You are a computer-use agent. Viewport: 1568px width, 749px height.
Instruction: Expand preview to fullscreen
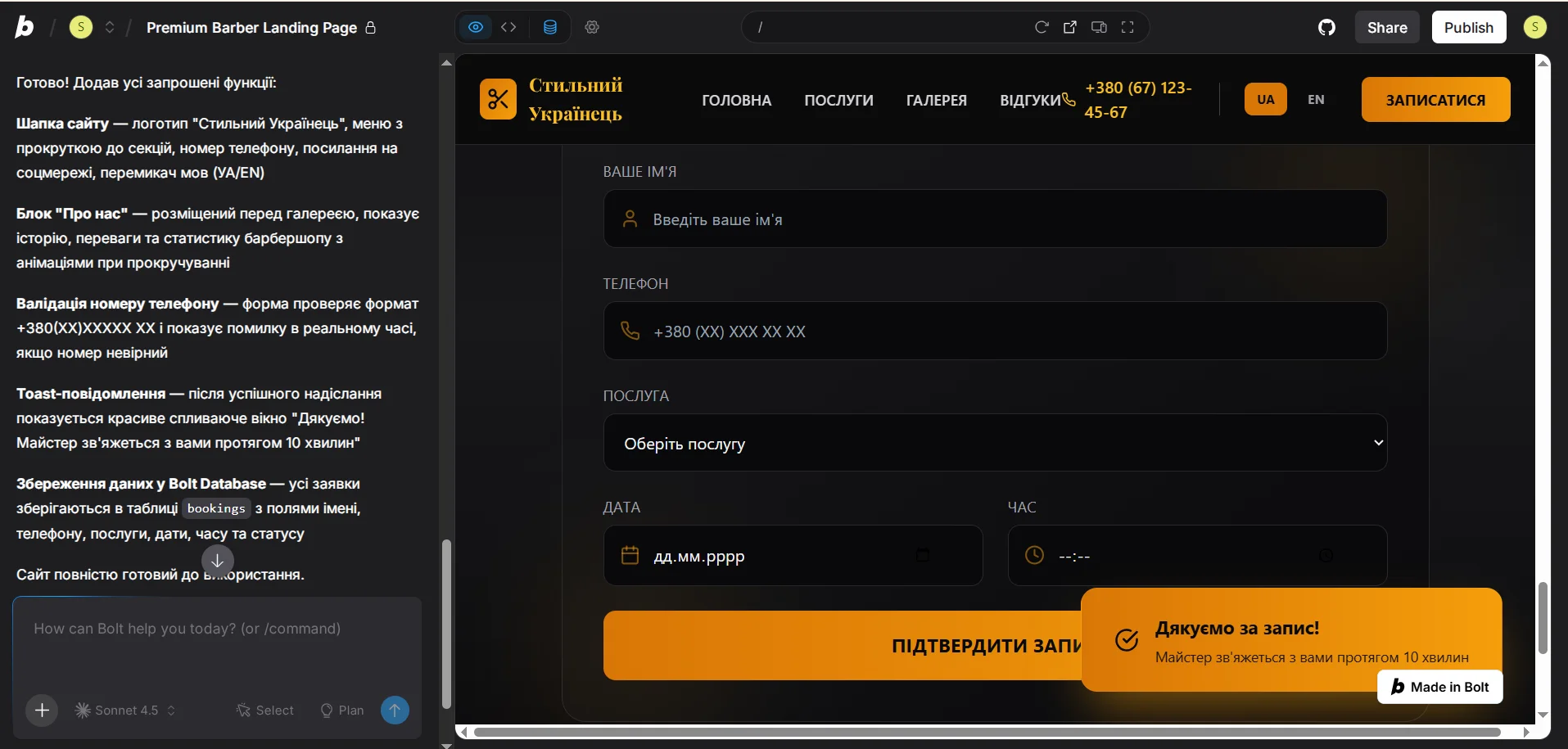coord(1128,27)
